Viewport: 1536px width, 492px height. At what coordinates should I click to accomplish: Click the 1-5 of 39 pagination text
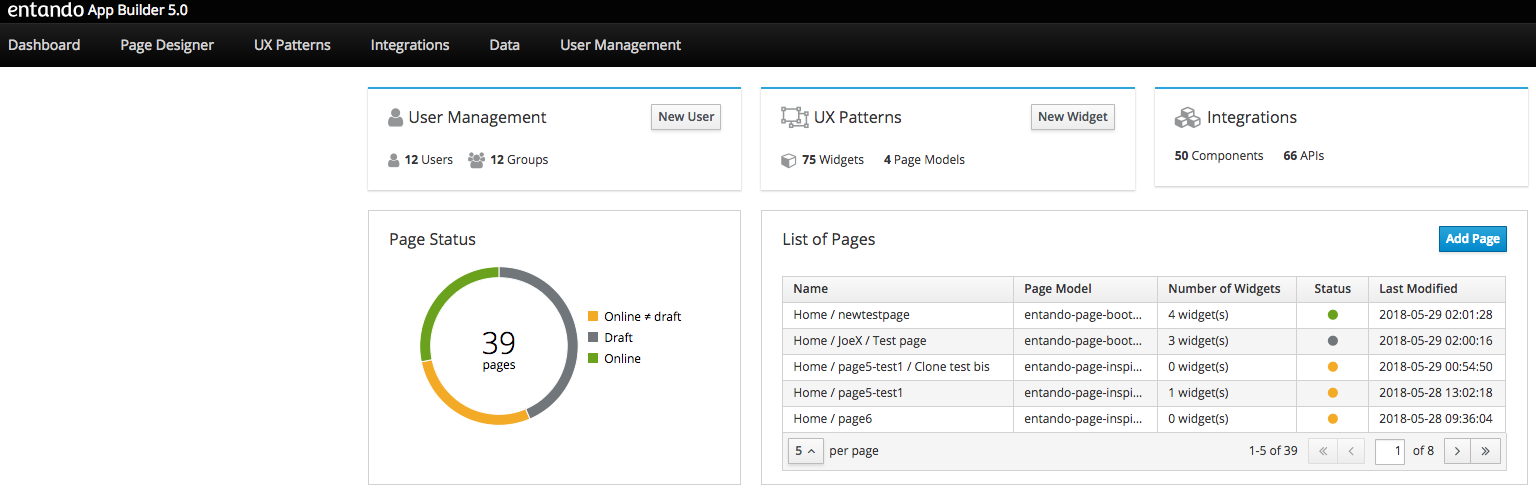pyautogui.click(x=1273, y=451)
